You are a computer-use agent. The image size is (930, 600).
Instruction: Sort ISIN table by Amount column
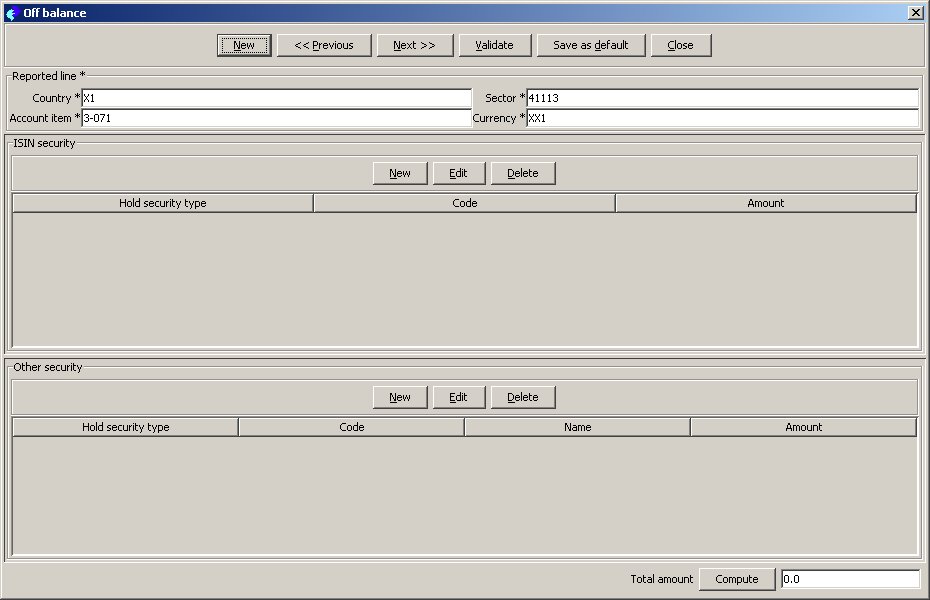tap(766, 203)
